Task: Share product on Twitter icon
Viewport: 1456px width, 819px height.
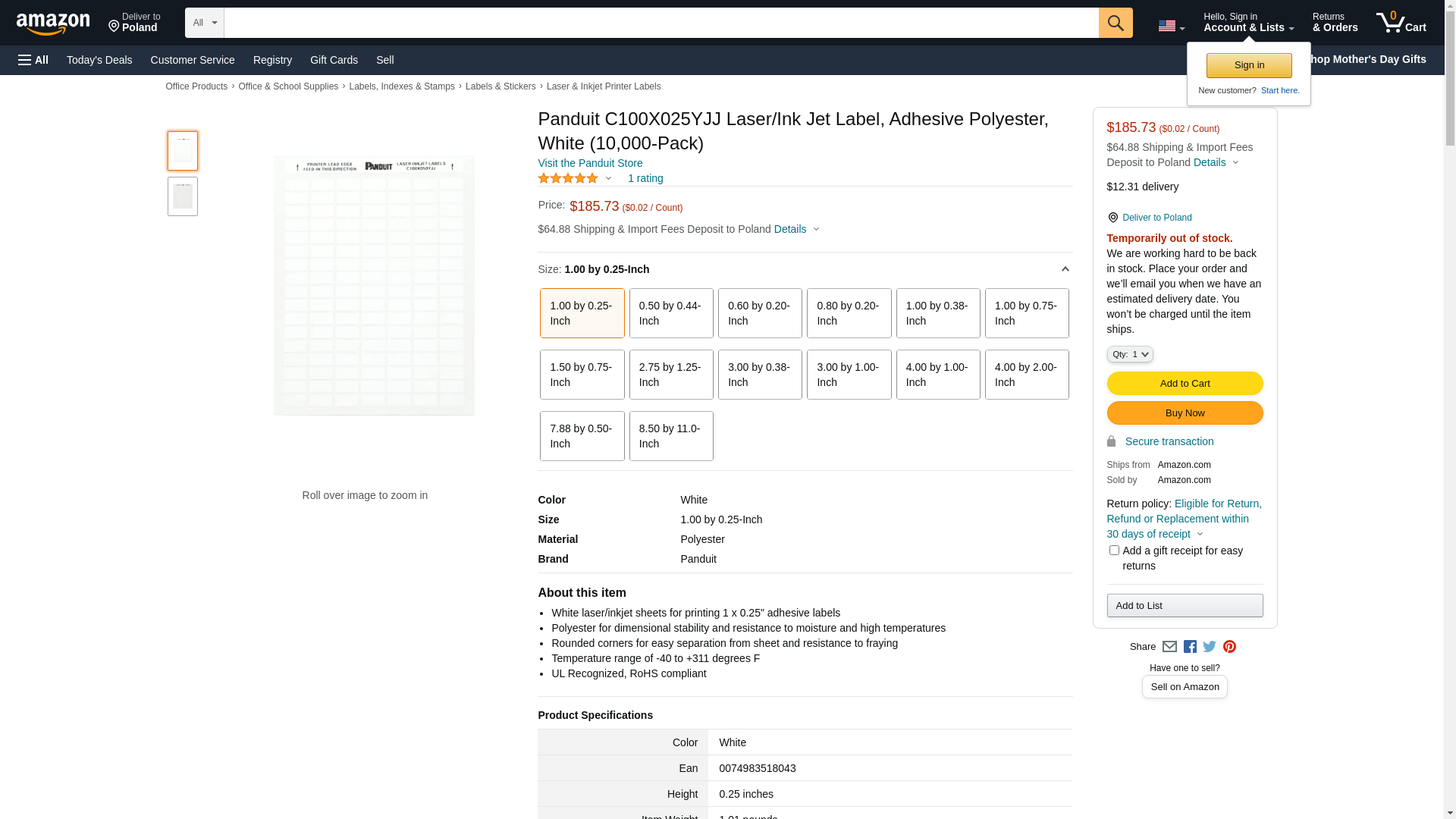Action: 1210,647
